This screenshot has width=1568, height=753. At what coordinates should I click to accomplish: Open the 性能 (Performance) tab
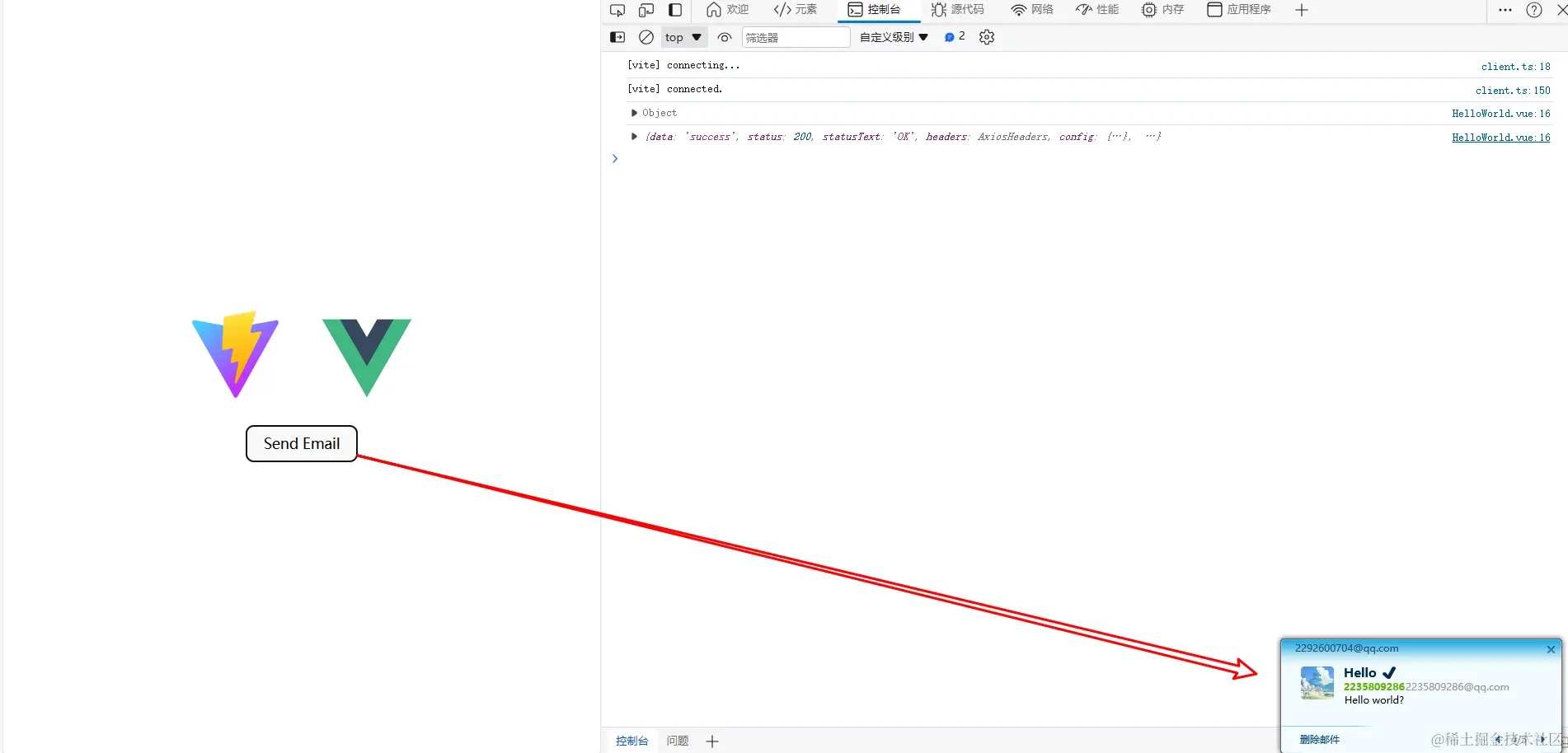(1097, 10)
